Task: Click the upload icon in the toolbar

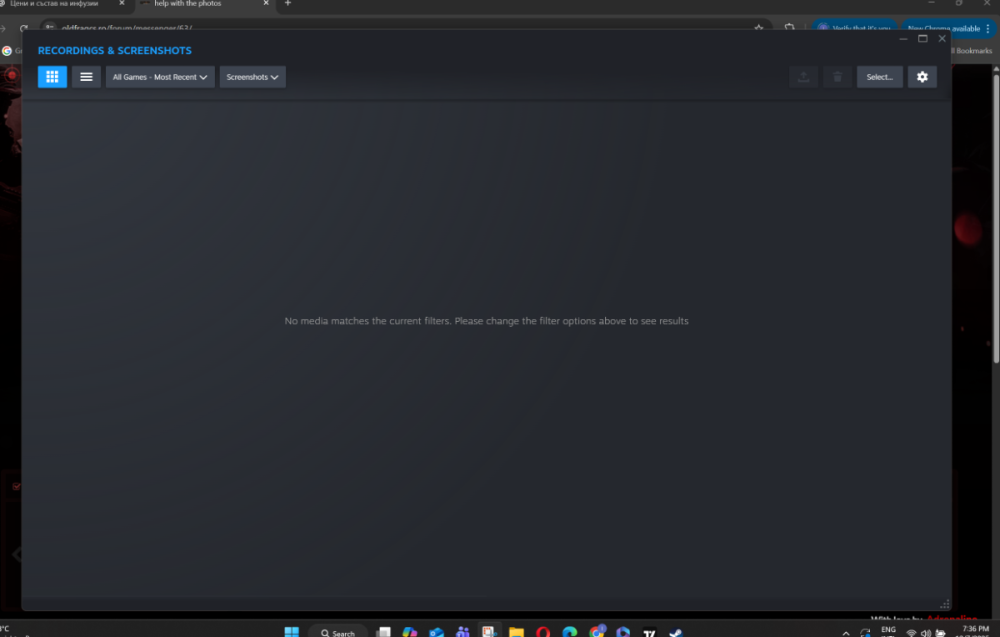Action: tap(803, 77)
